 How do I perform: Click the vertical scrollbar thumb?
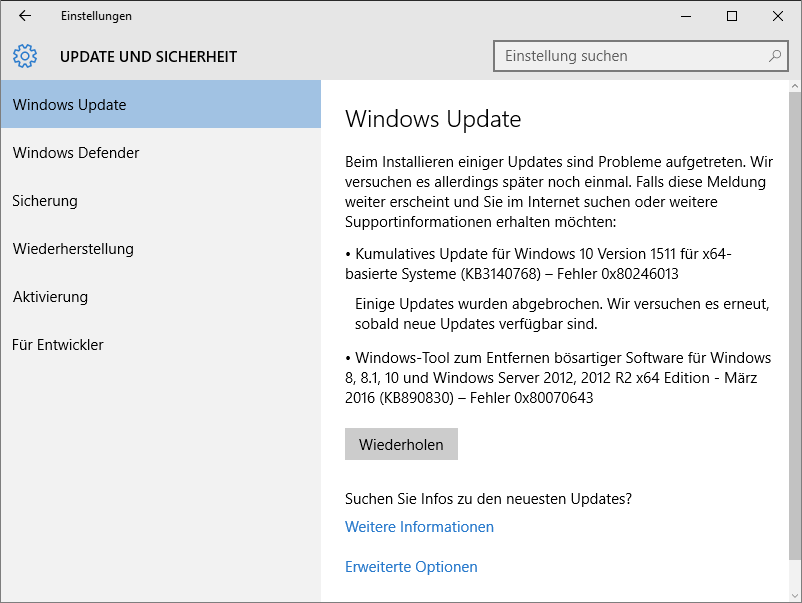(795, 326)
